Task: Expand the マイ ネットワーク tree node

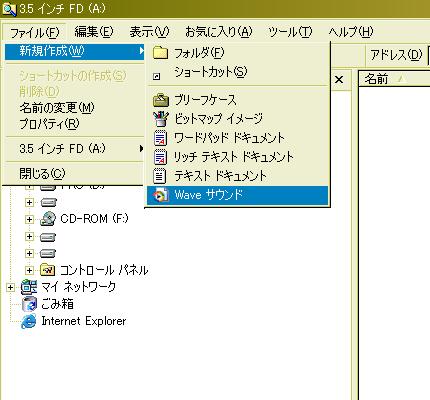Action: click(x=10, y=287)
